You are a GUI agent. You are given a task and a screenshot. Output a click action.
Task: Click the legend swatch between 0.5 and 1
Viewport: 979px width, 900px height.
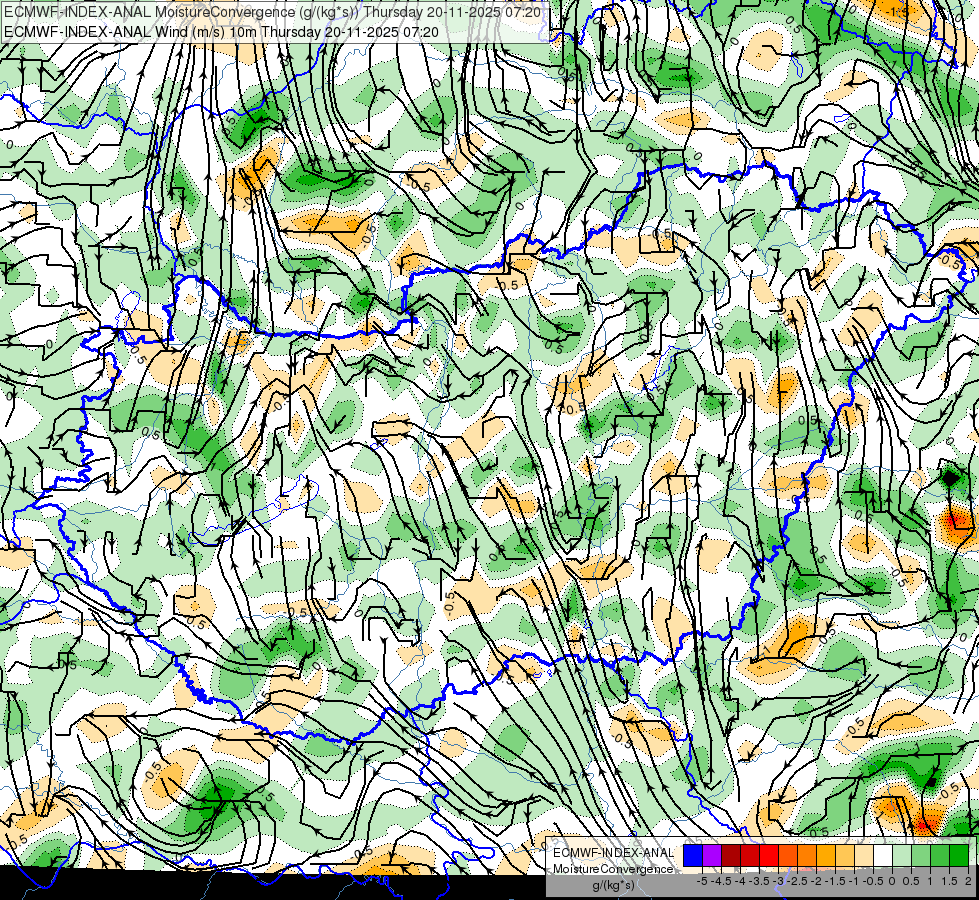pos(921,856)
